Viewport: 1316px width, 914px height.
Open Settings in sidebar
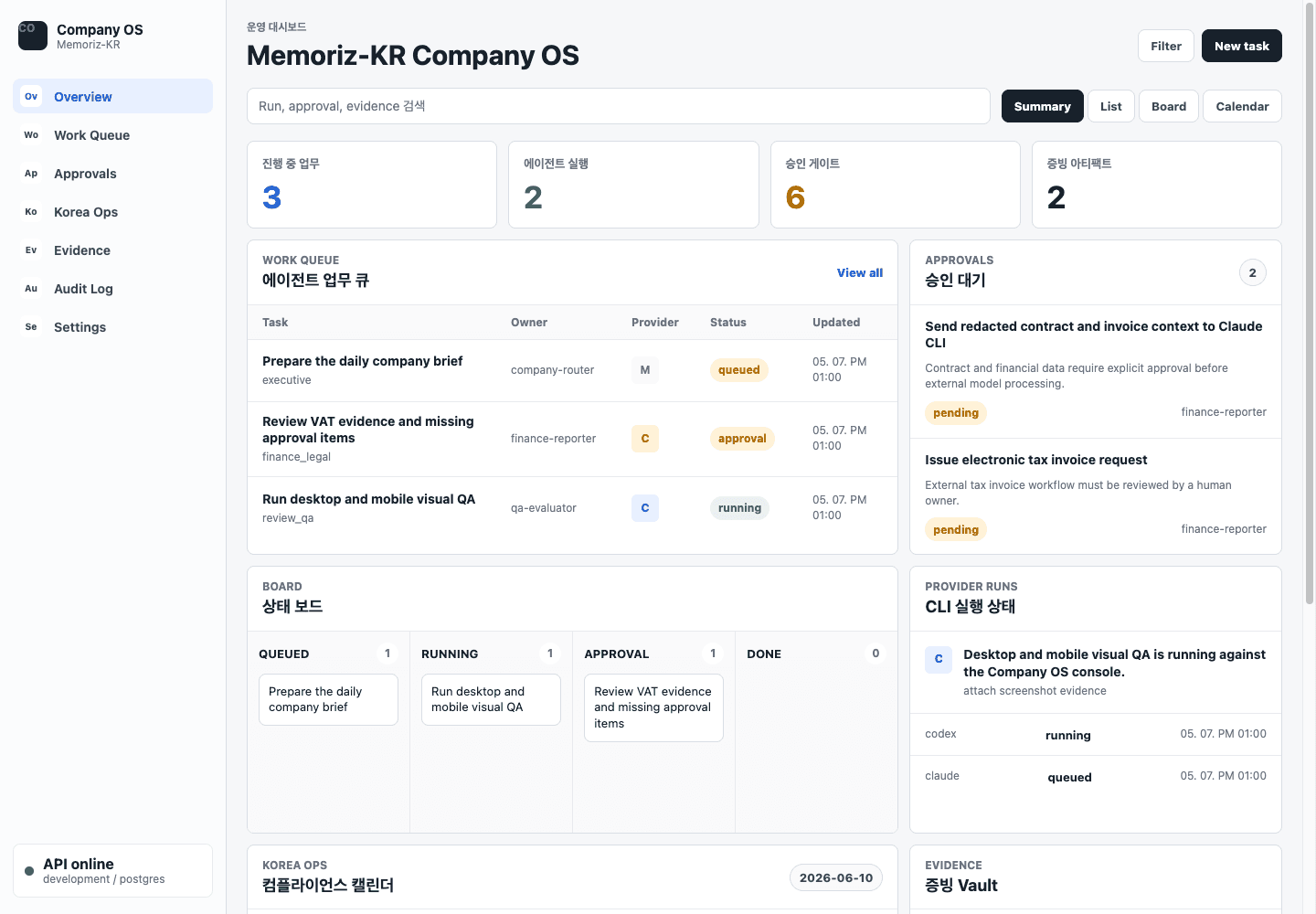tap(112, 326)
